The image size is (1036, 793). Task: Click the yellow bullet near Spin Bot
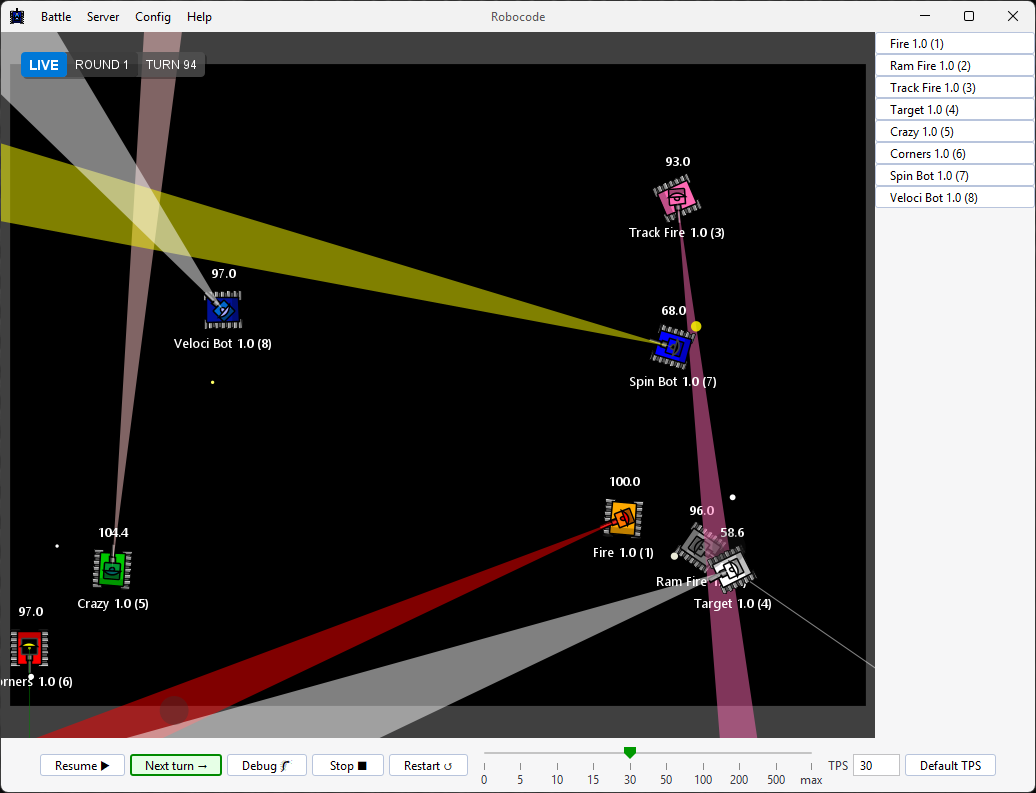pyautogui.click(x=696, y=326)
